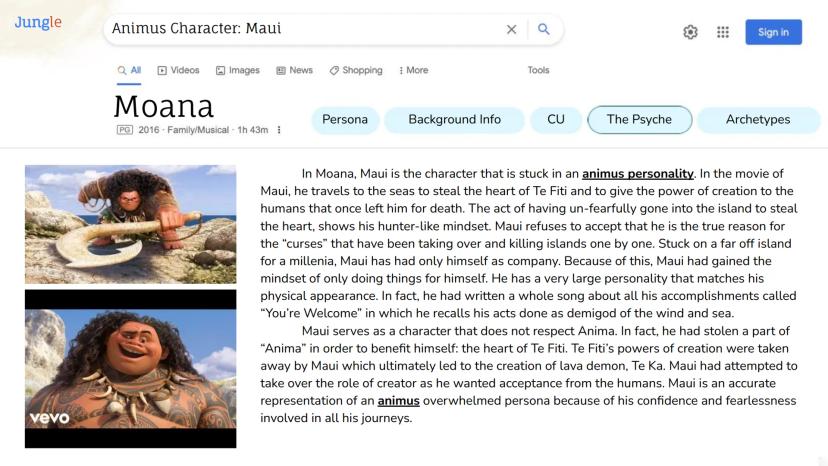Select the Background Info chip
828x466 pixels.
(454, 120)
